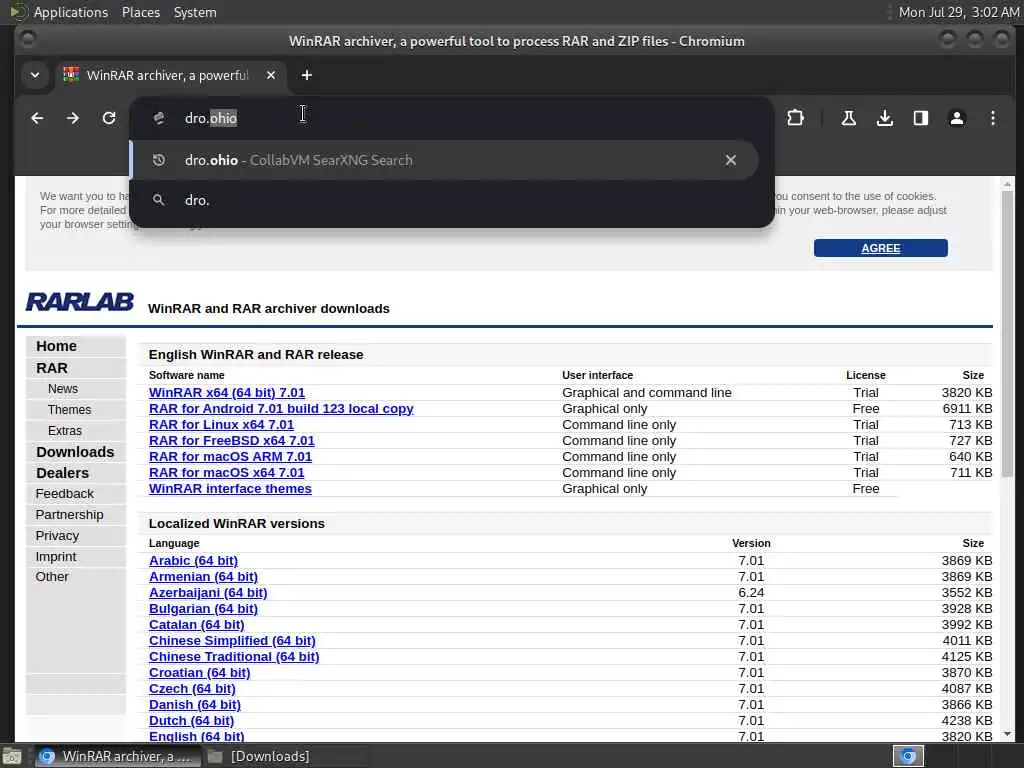Open Chinese Simplified (64 bit) link
1024x768 pixels.
[x=232, y=641]
